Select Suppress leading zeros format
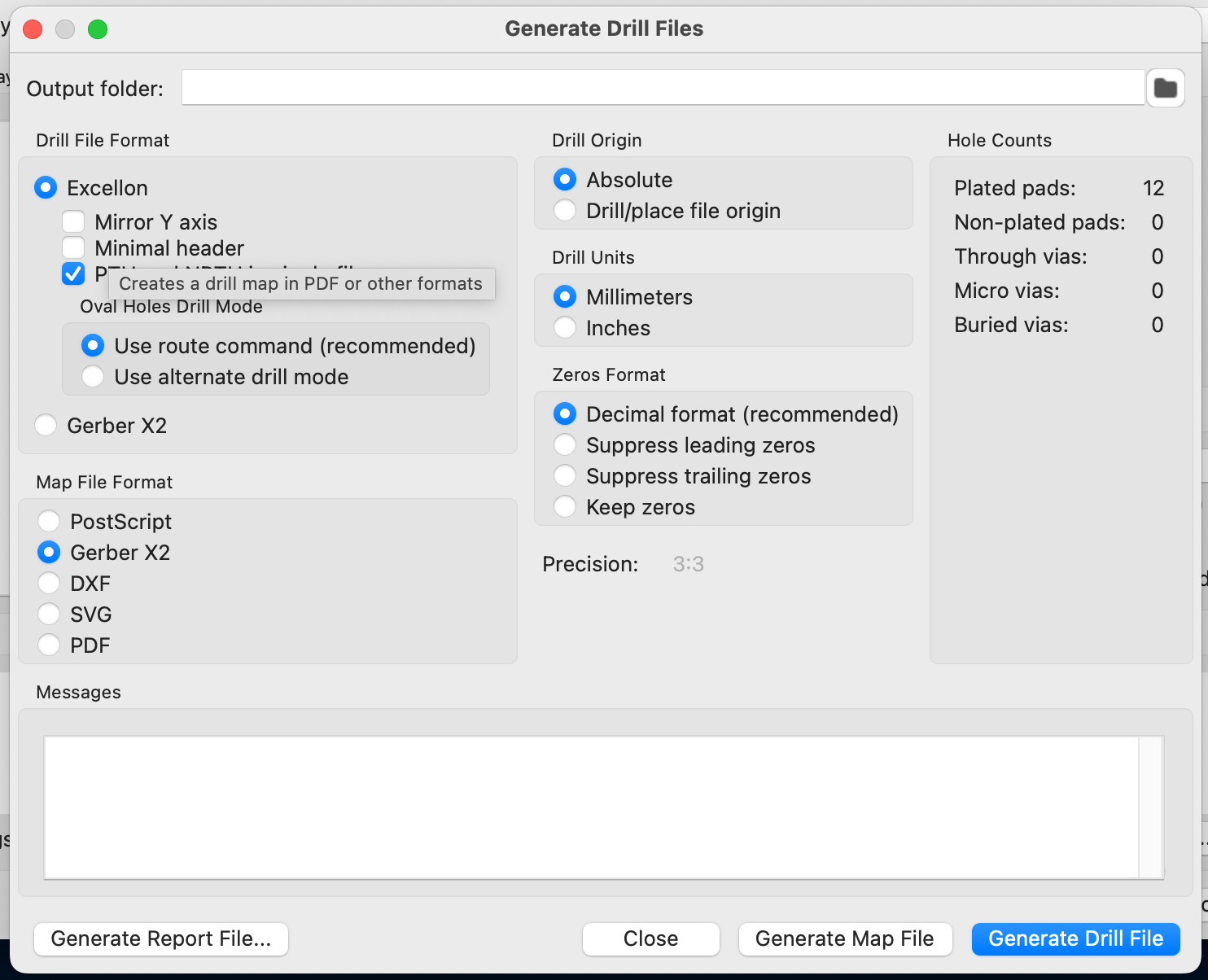 (x=565, y=444)
